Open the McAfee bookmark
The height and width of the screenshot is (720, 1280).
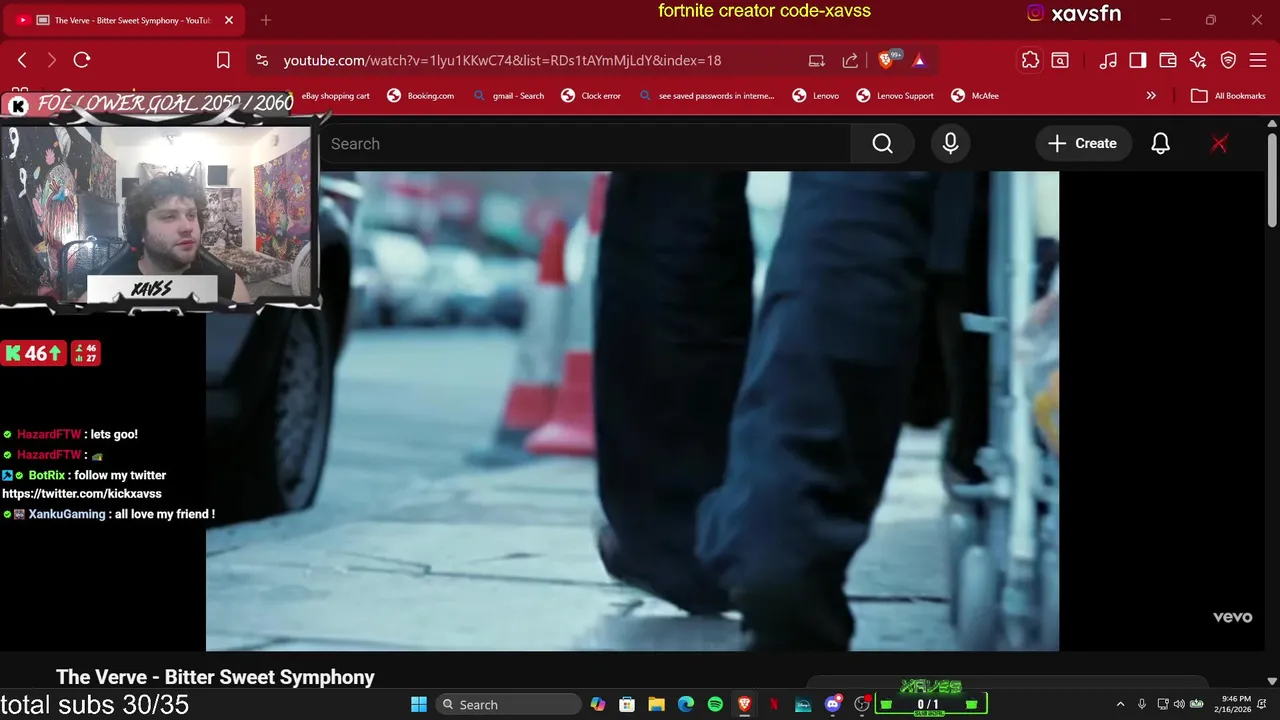pos(974,96)
